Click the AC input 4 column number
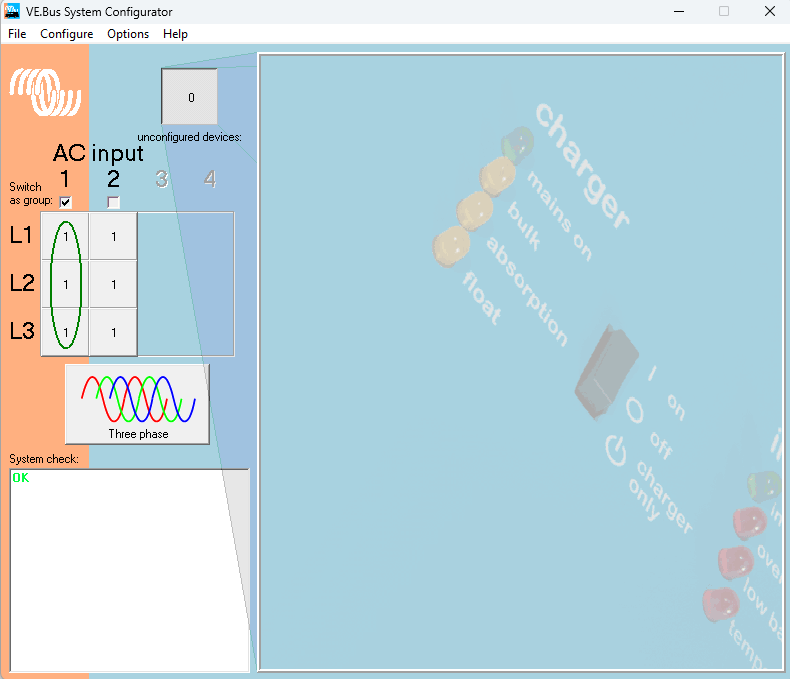Viewport: 790px width, 679px height. [210, 179]
